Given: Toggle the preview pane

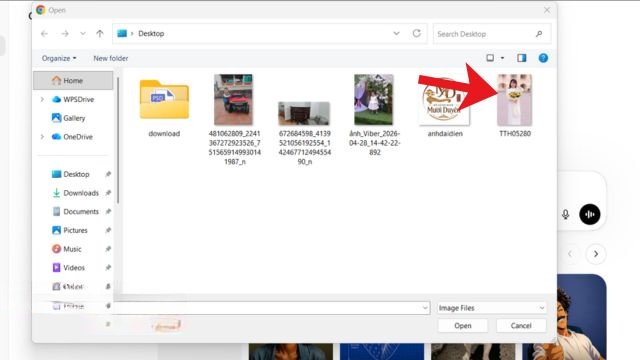Looking at the screenshot, I should tap(522, 58).
